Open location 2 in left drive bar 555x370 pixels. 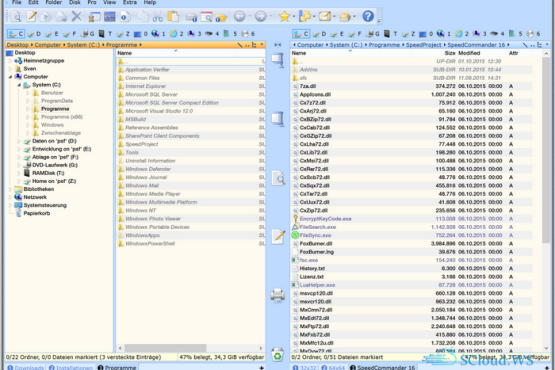coord(176,34)
